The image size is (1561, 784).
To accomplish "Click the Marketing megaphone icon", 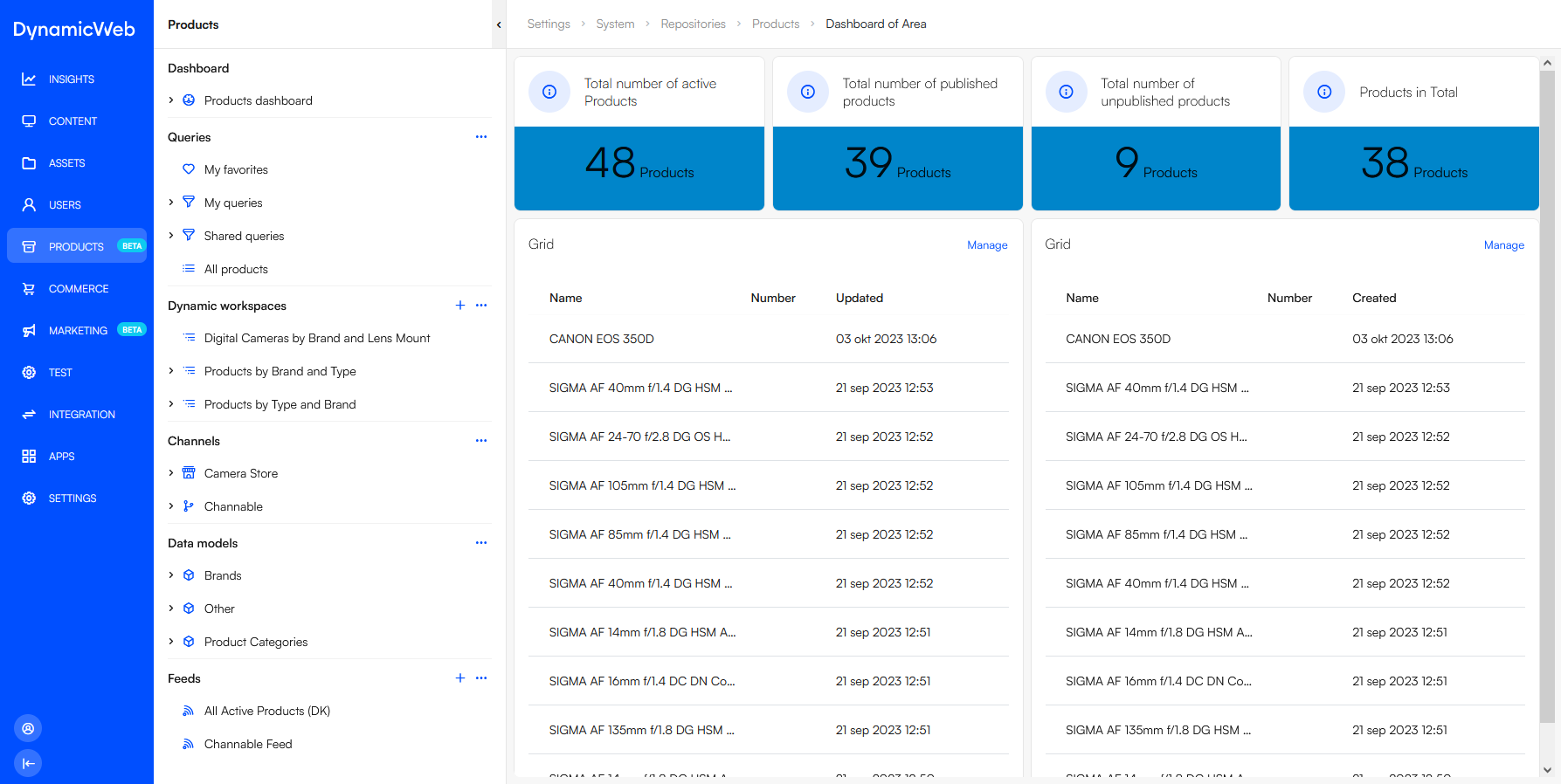I will [x=29, y=331].
